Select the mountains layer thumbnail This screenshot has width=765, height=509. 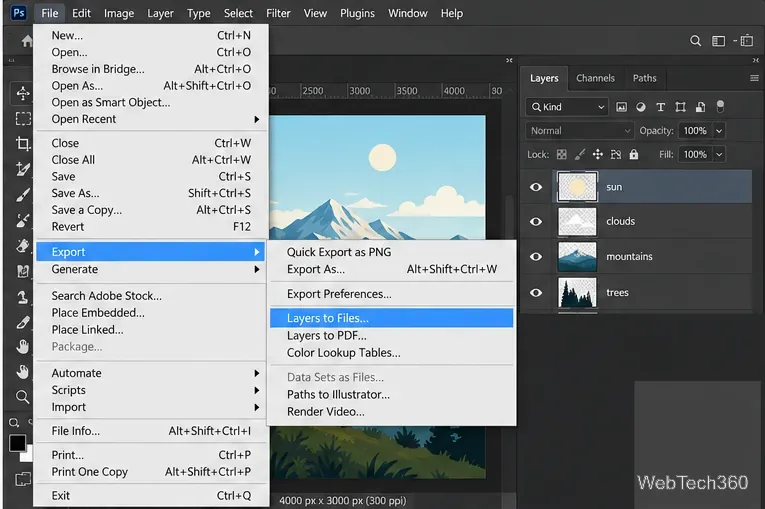coord(577,257)
